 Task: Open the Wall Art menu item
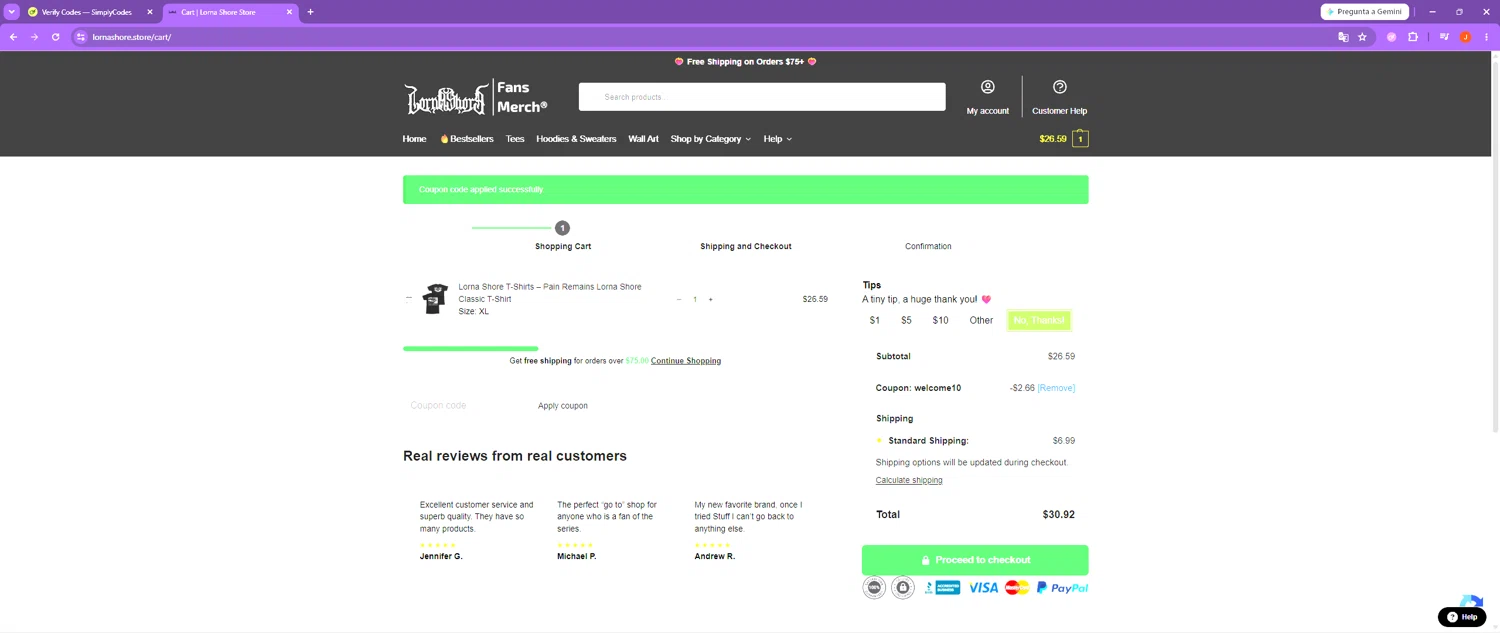[x=643, y=139]
